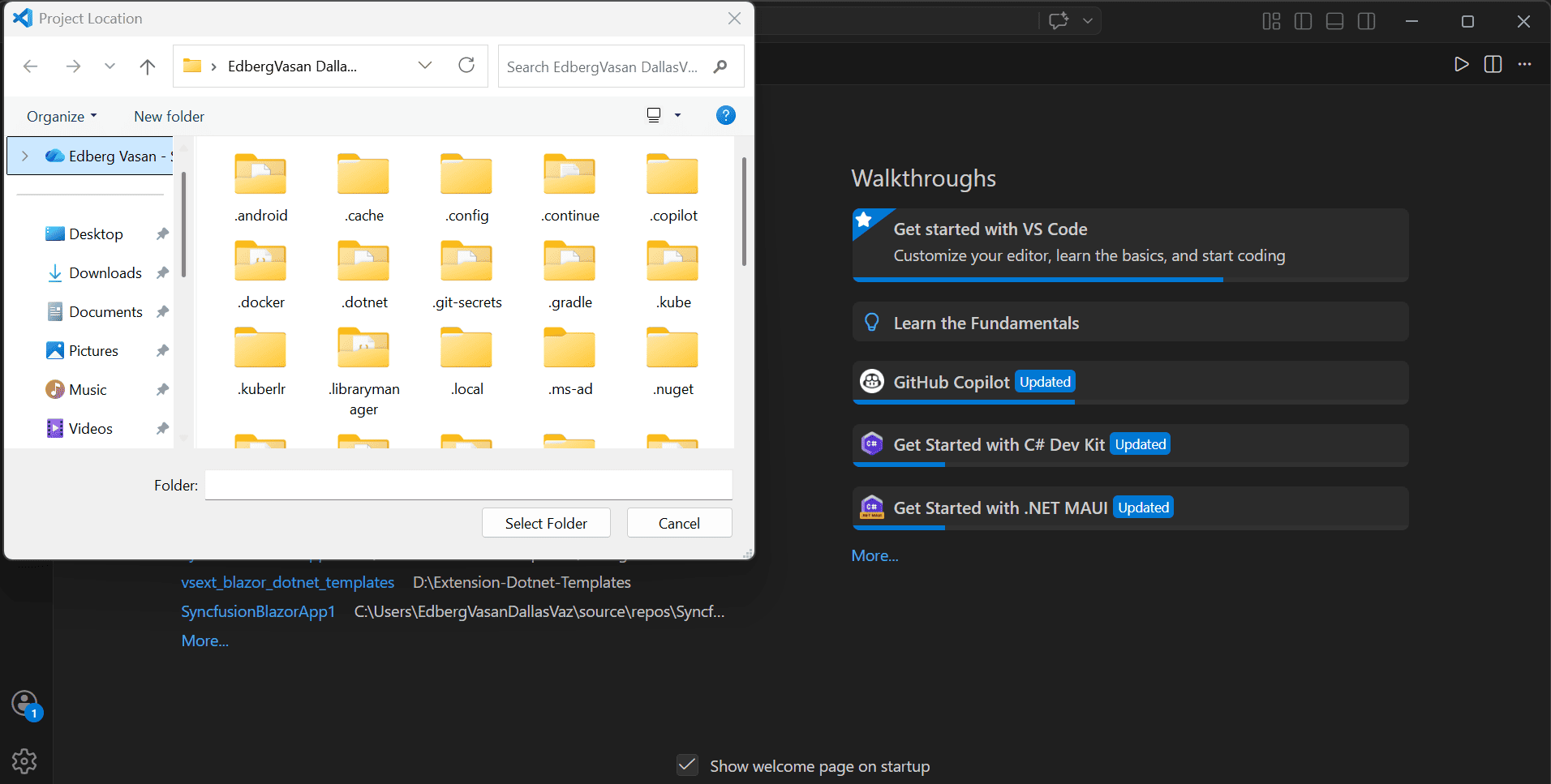This screenshot has height=784, width=1551.
Task: Open the Customize Layout icon
Action: [1271, 21]
